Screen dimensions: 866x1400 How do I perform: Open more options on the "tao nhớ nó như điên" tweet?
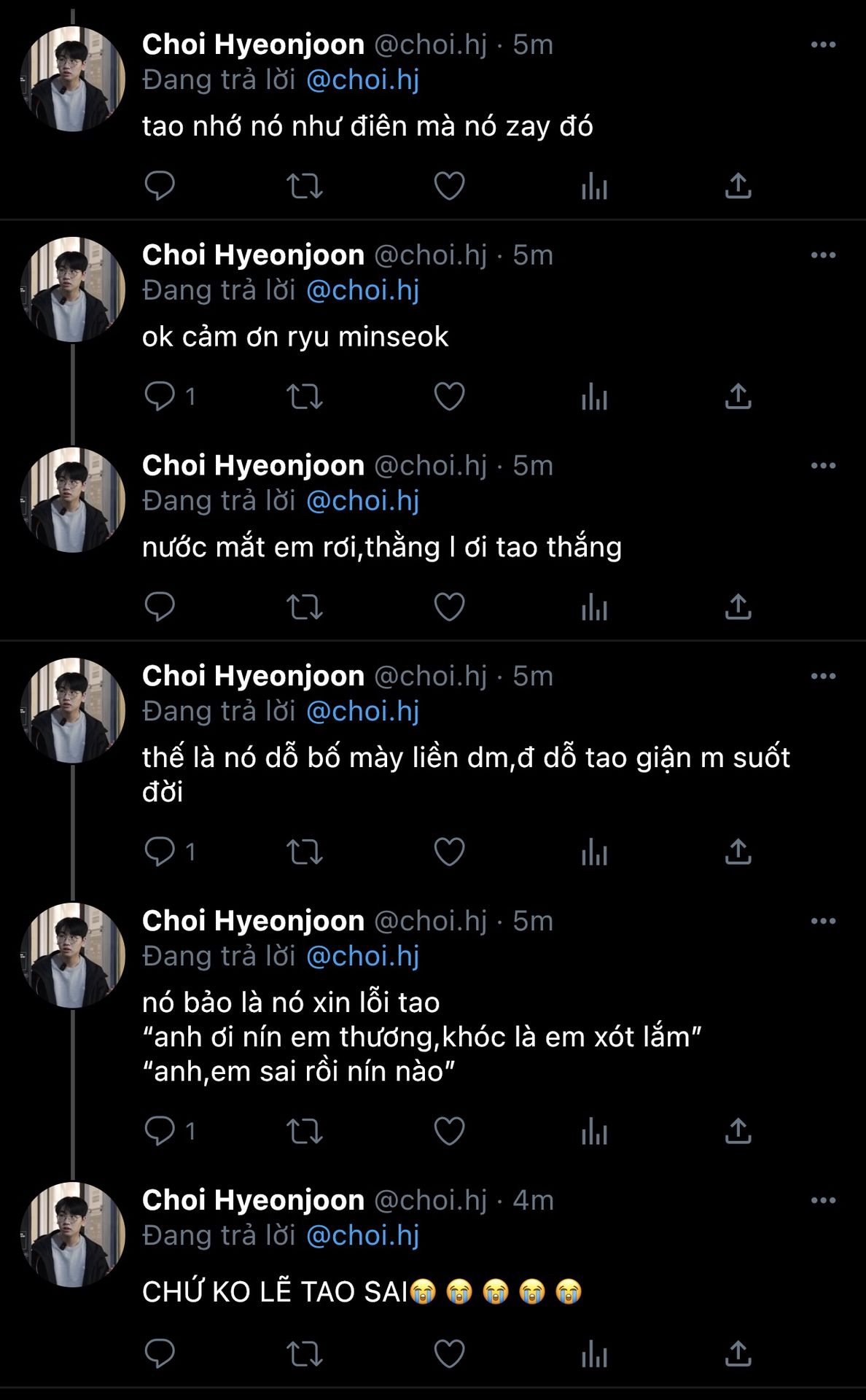(x=823, y=44)
